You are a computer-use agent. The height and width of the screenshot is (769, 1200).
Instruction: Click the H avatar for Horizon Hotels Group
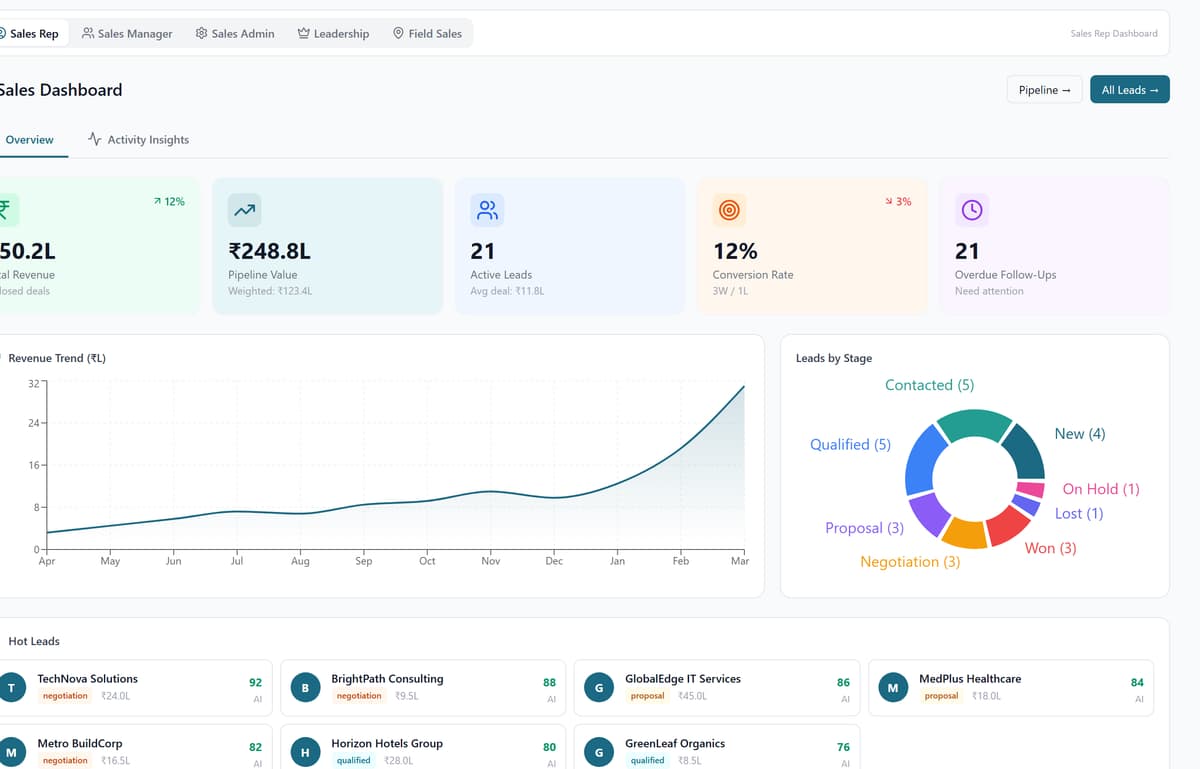click(x=305, y=752)
